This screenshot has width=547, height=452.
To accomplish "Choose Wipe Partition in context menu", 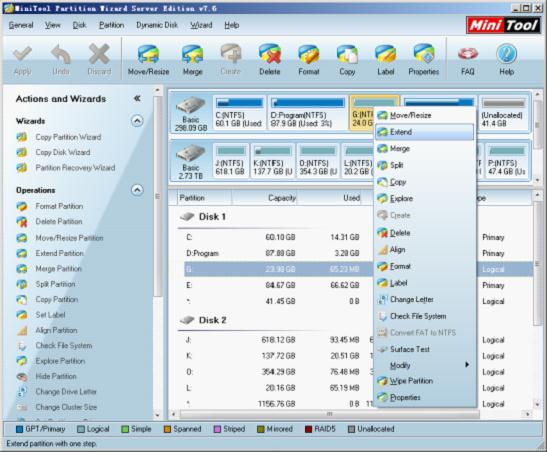I will click(425, 381).
